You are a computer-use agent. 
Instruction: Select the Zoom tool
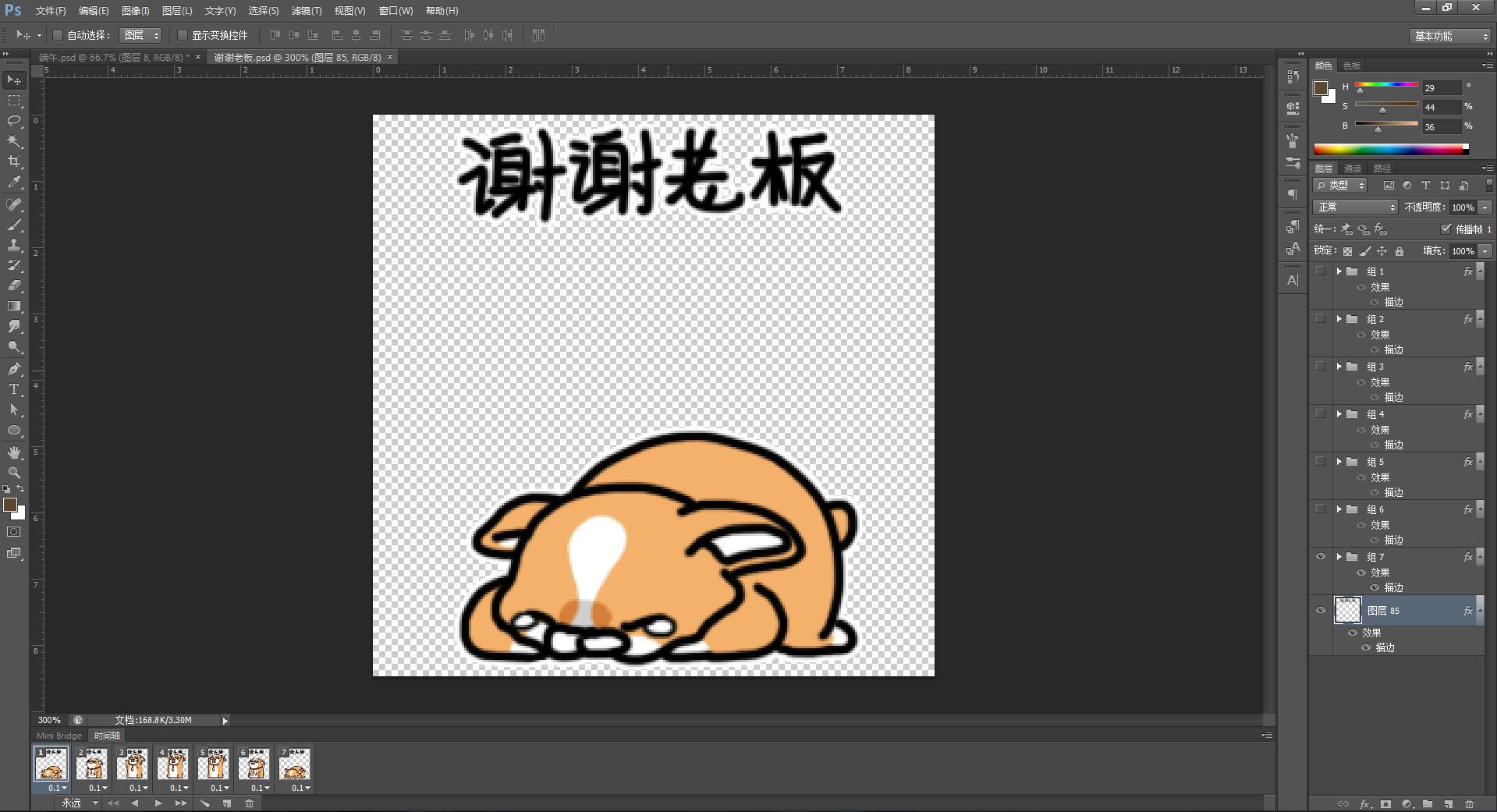coord(14,472)
